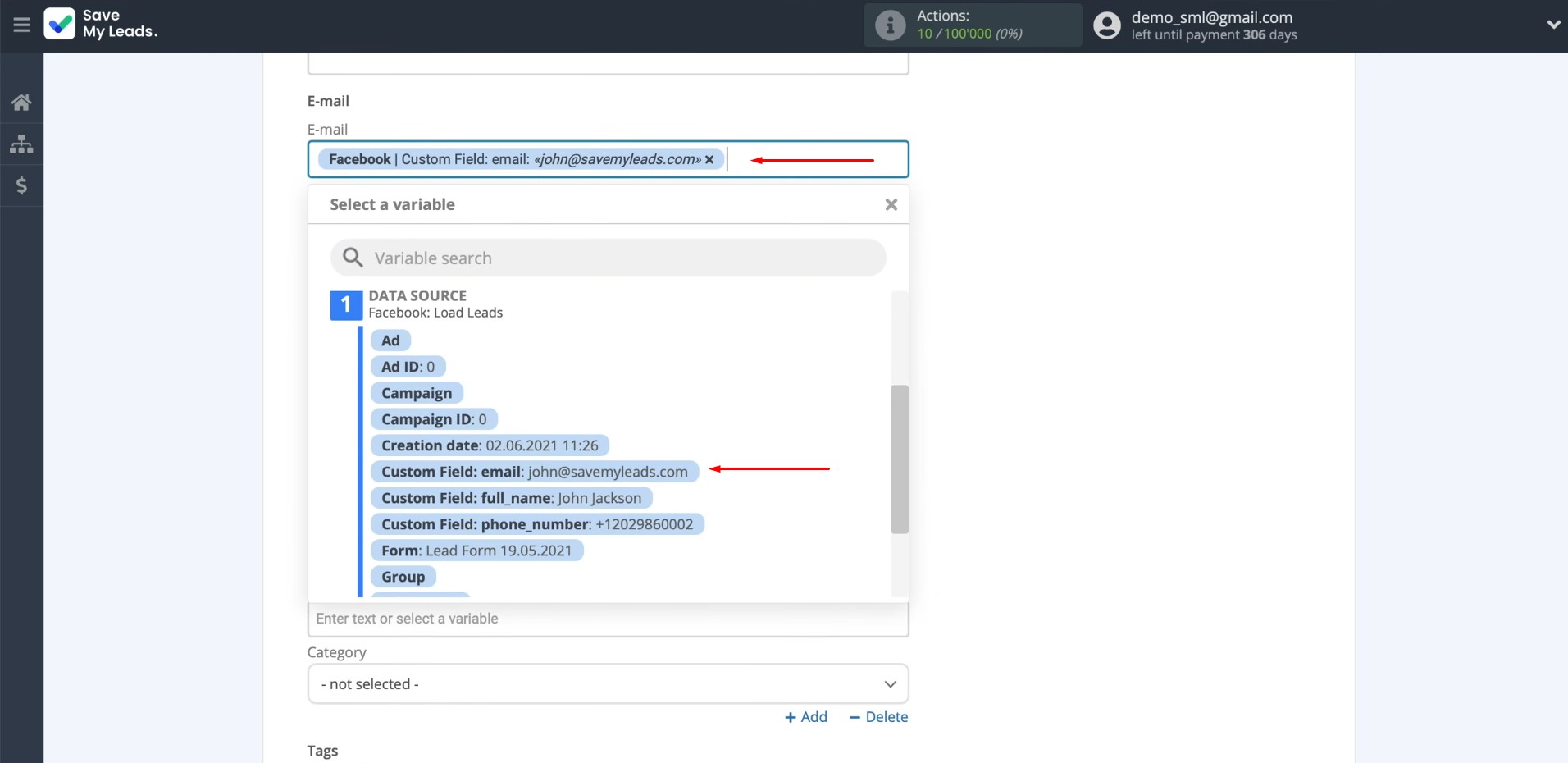Open the Category dropdown
The image size is (1568, 763).
608,683
